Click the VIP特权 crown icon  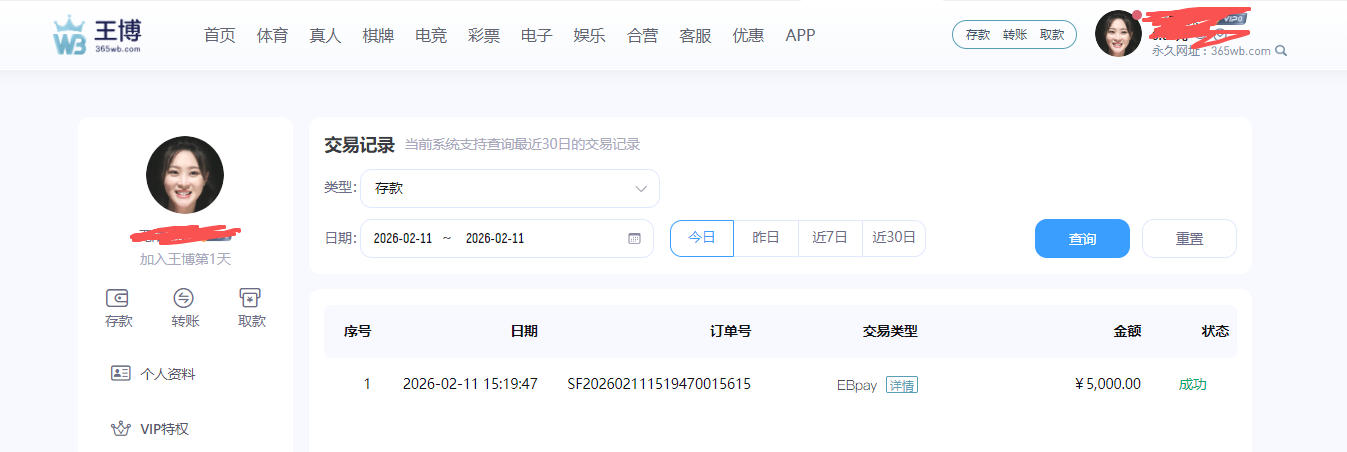pos(121,429)
